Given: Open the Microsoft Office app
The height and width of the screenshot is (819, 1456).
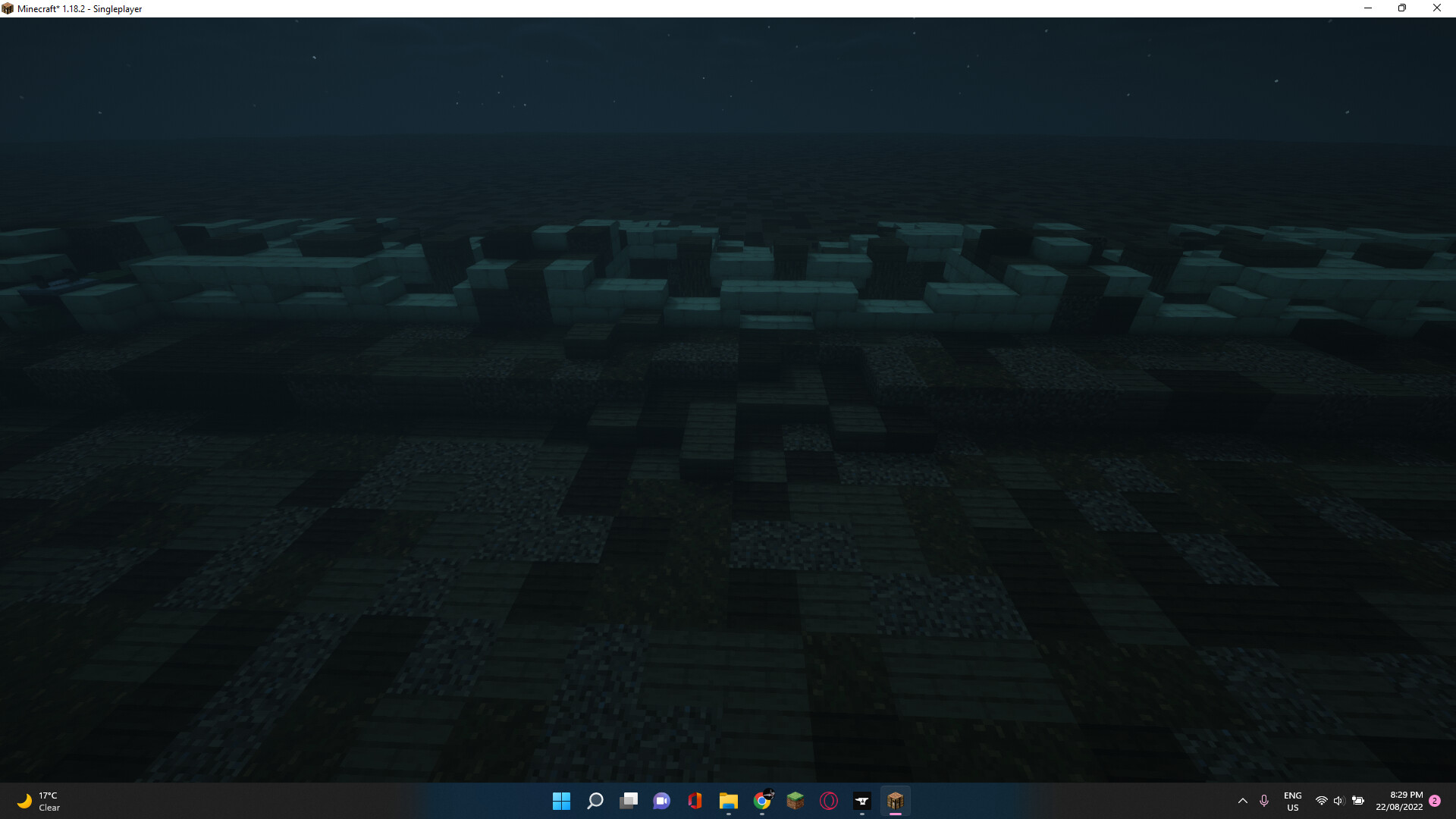Looking at the screenshot, I should 695,801.
